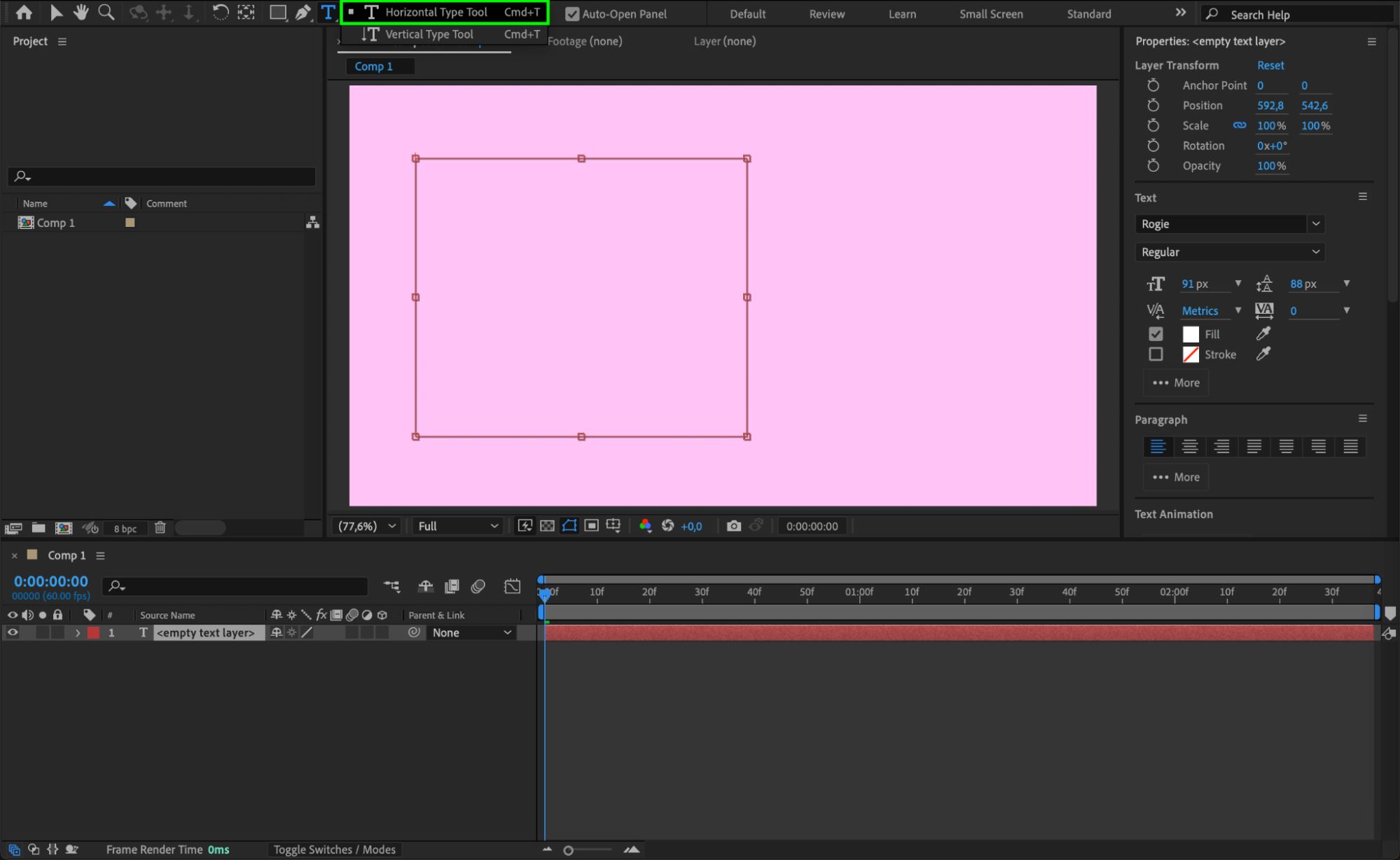The height and width of the screenshot is (860, 1400).
Task: Open the Full resolution dropdown
Action: tap(457, 526)
